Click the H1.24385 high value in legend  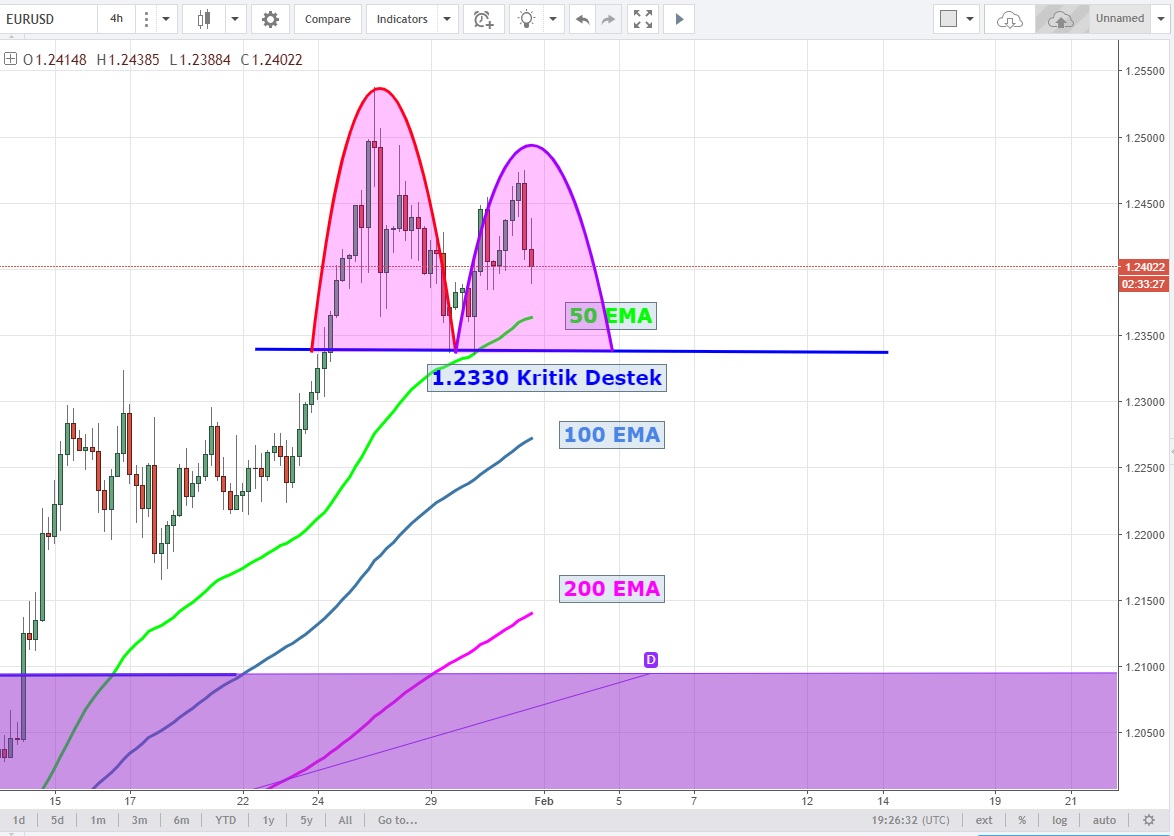(128, 60)
